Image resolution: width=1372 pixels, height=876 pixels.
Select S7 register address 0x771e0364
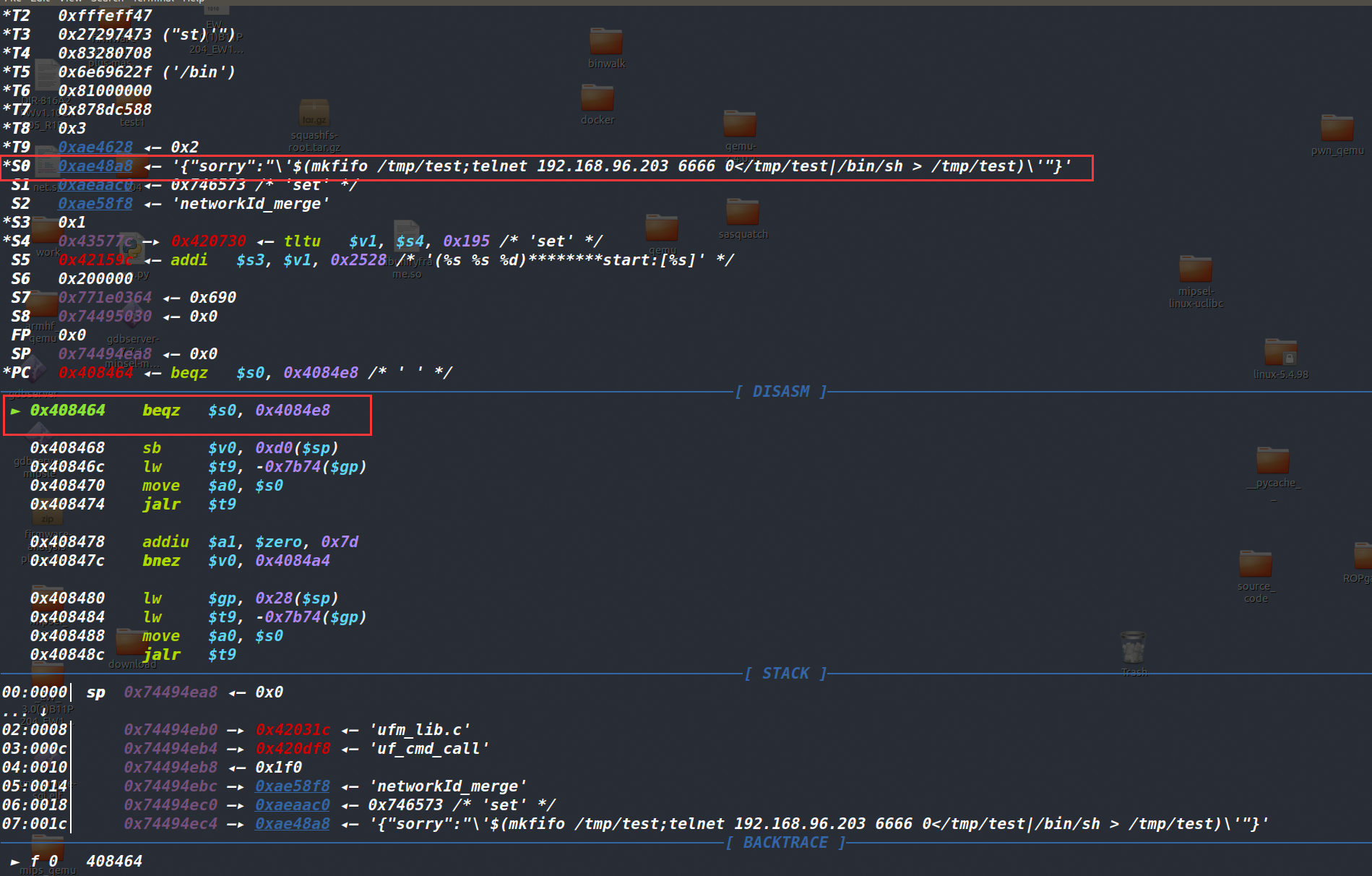click(105, 298)
